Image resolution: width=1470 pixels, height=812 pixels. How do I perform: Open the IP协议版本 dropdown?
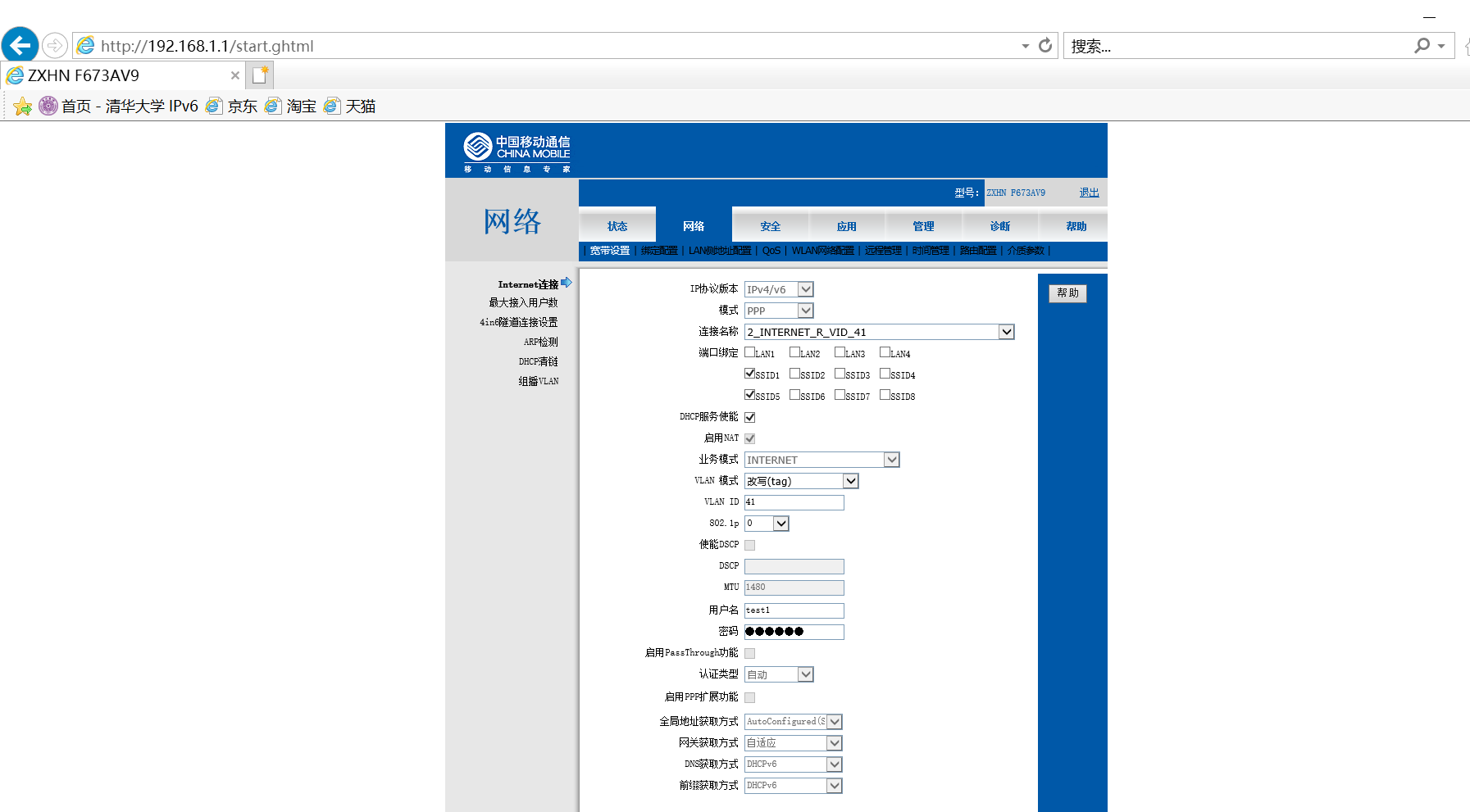[x=779, y=289]
